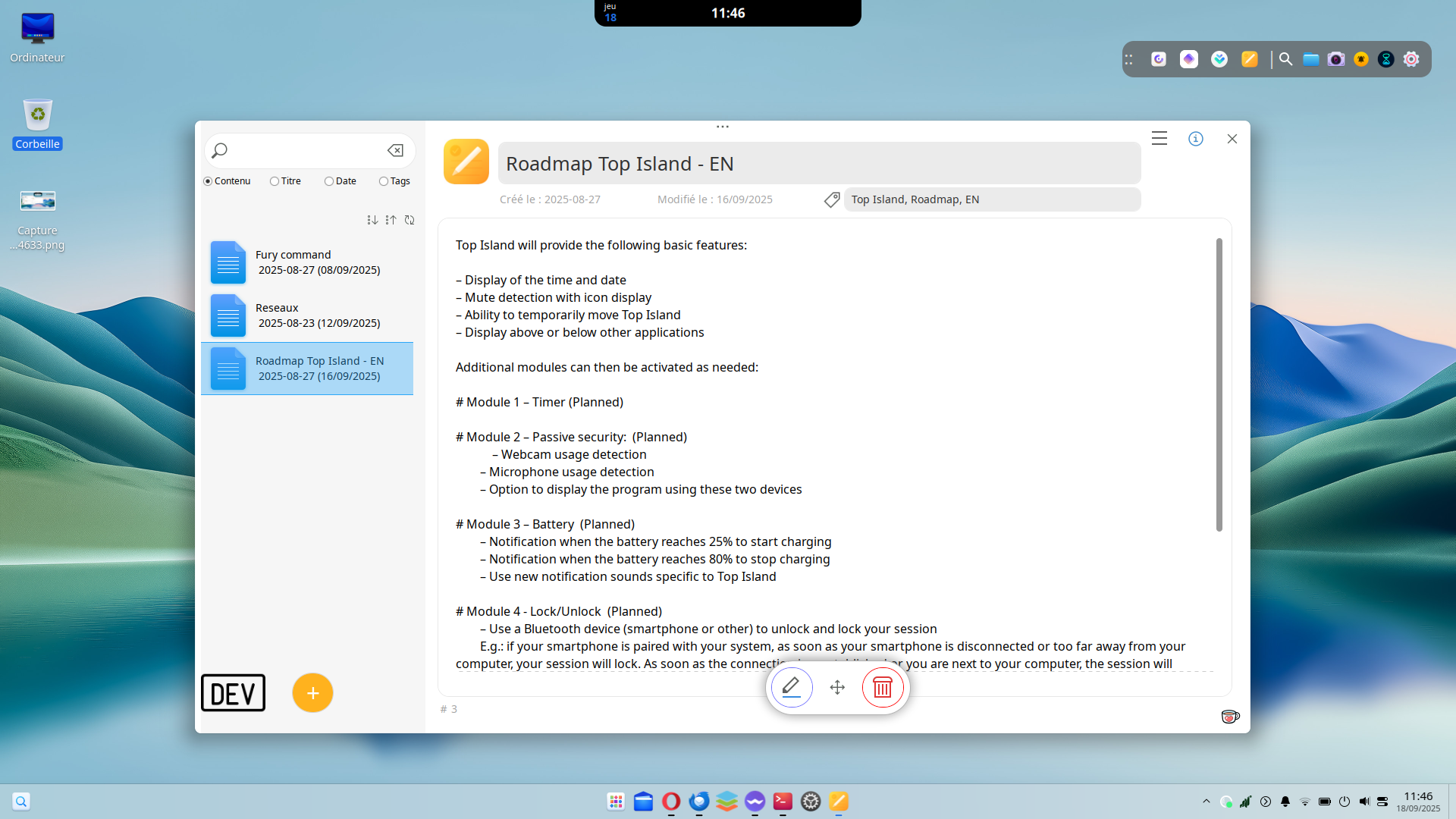Click the note content scrollbar
Viewport: 1456px width, 819px height.
point(1219,384)
